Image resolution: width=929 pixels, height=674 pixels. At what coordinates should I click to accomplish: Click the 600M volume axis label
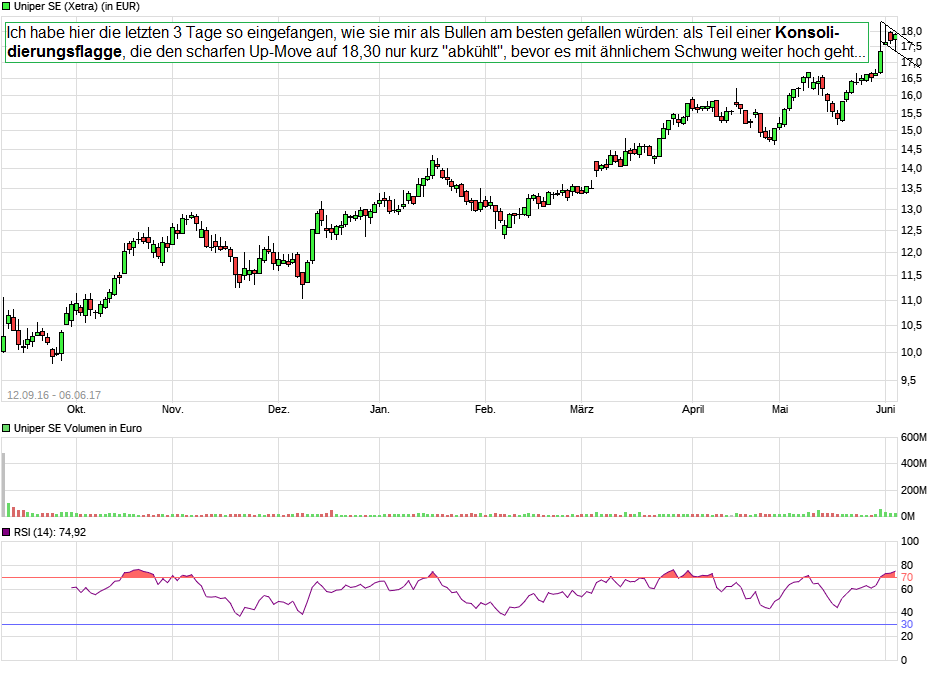point(913,438)
